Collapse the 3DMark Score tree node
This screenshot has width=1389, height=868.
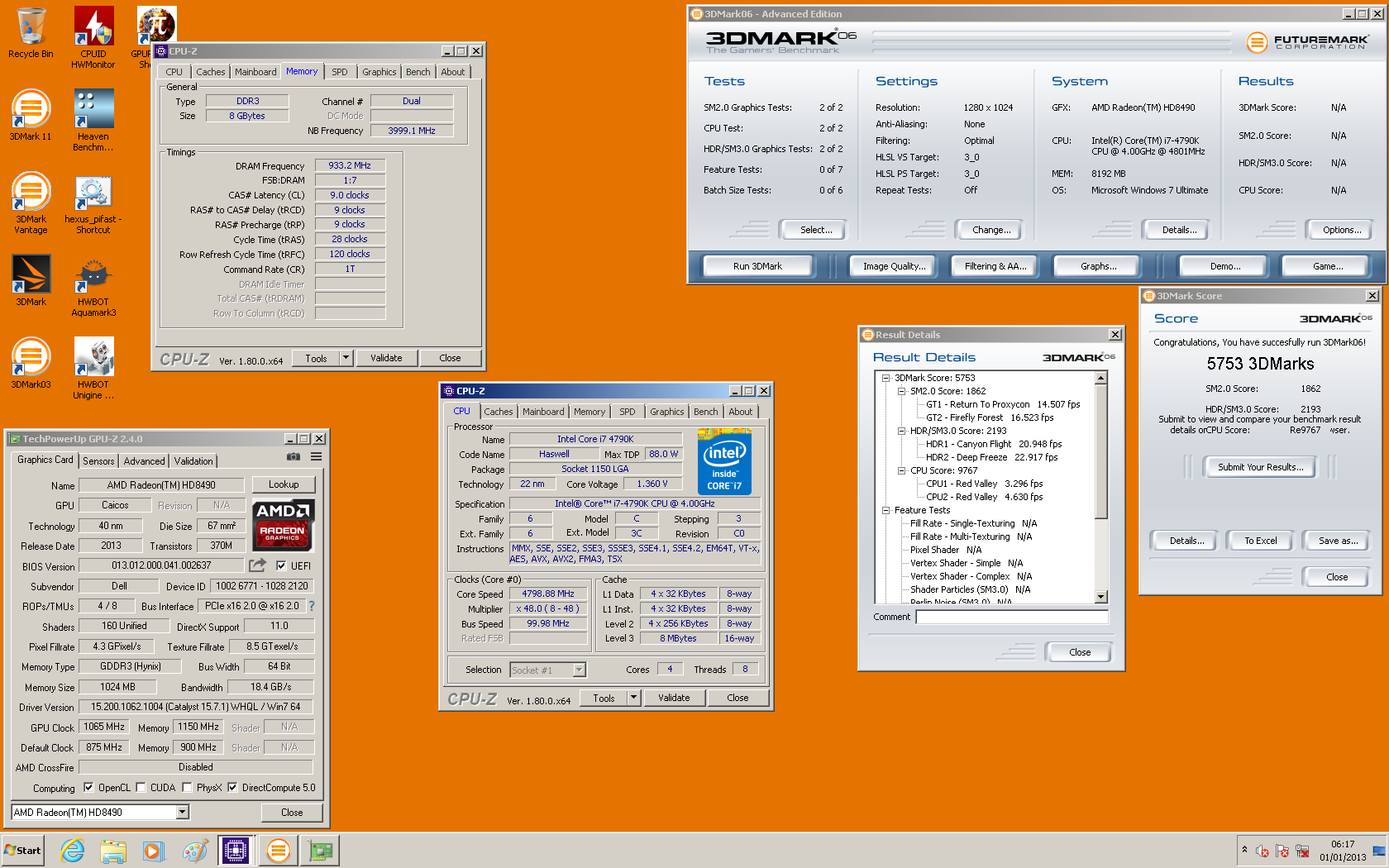pyautogui.click(x=885, y=378)
